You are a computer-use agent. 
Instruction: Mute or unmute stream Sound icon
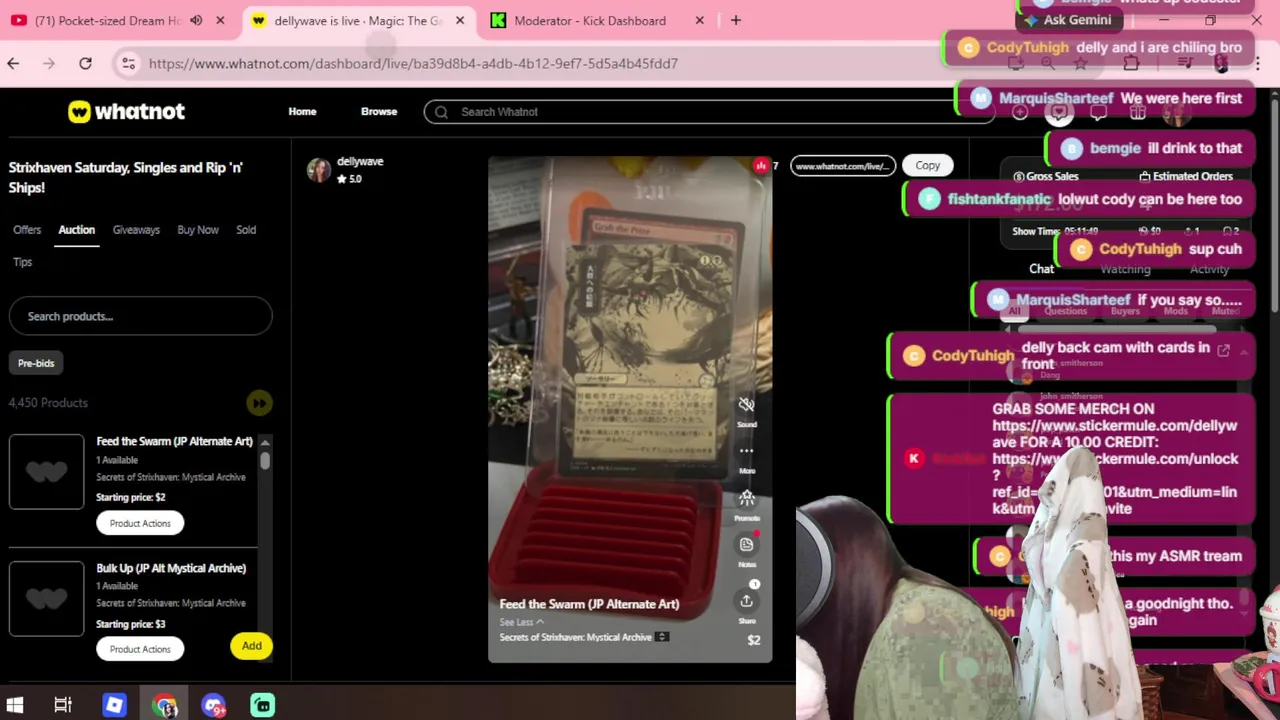point(746,405)
